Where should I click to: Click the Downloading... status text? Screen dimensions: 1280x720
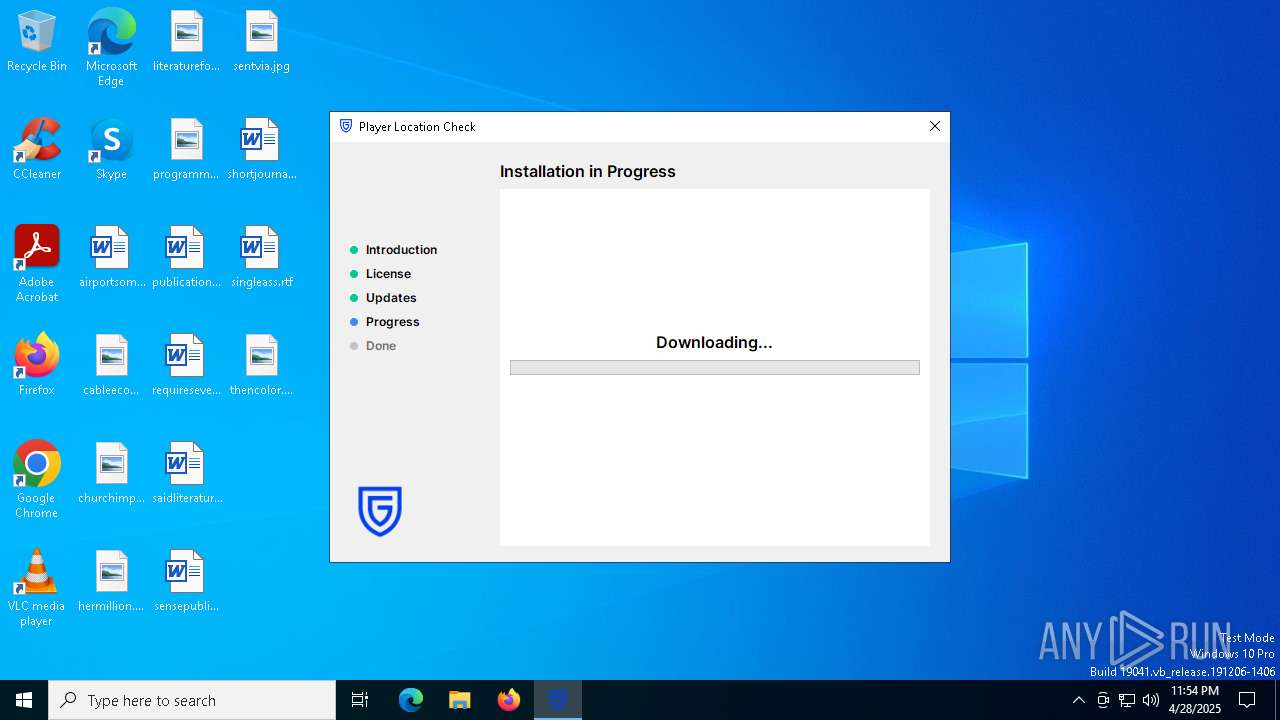pyautogui.click(x=714, y=343)
